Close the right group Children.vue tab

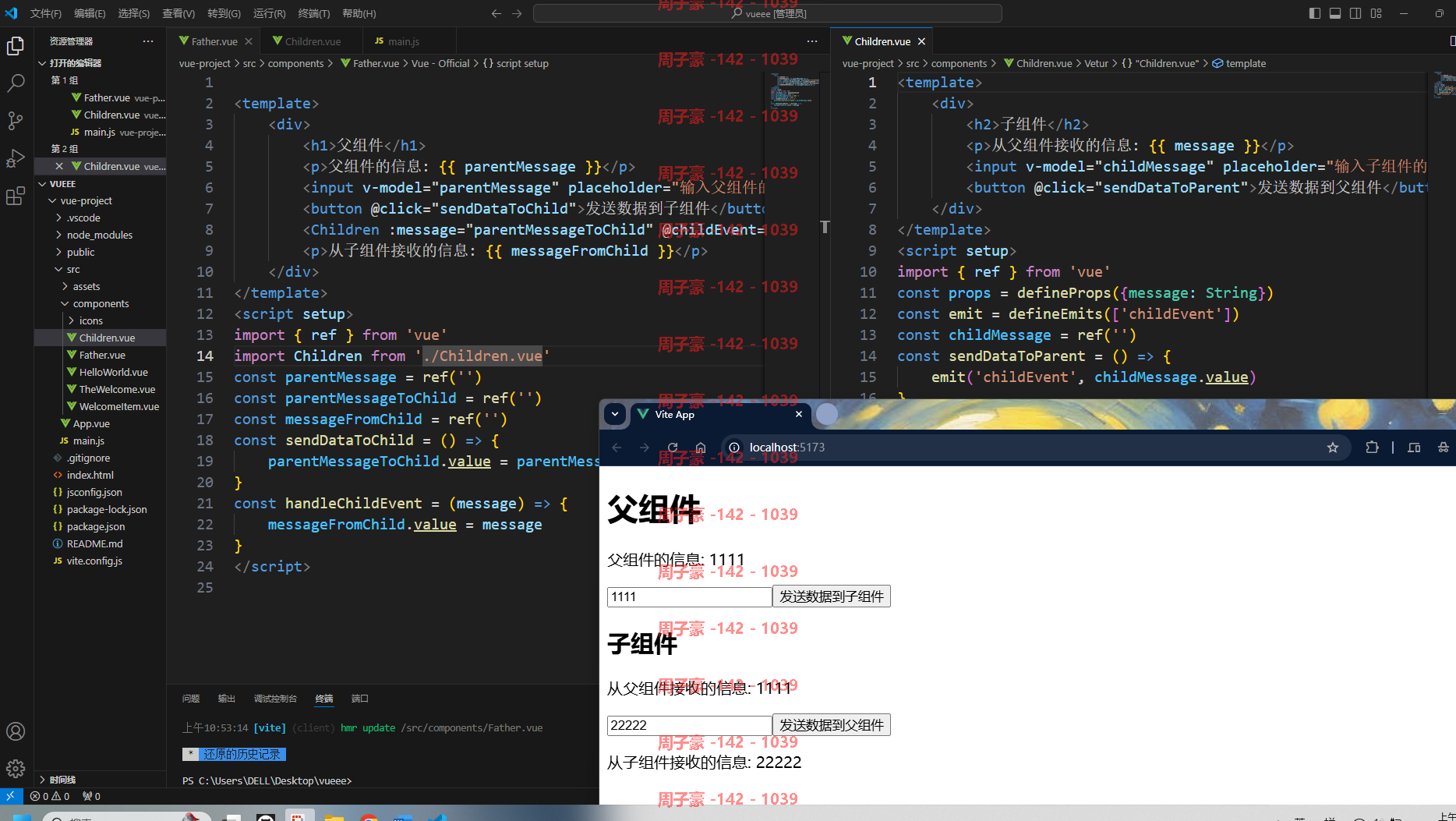pos(921,41)
